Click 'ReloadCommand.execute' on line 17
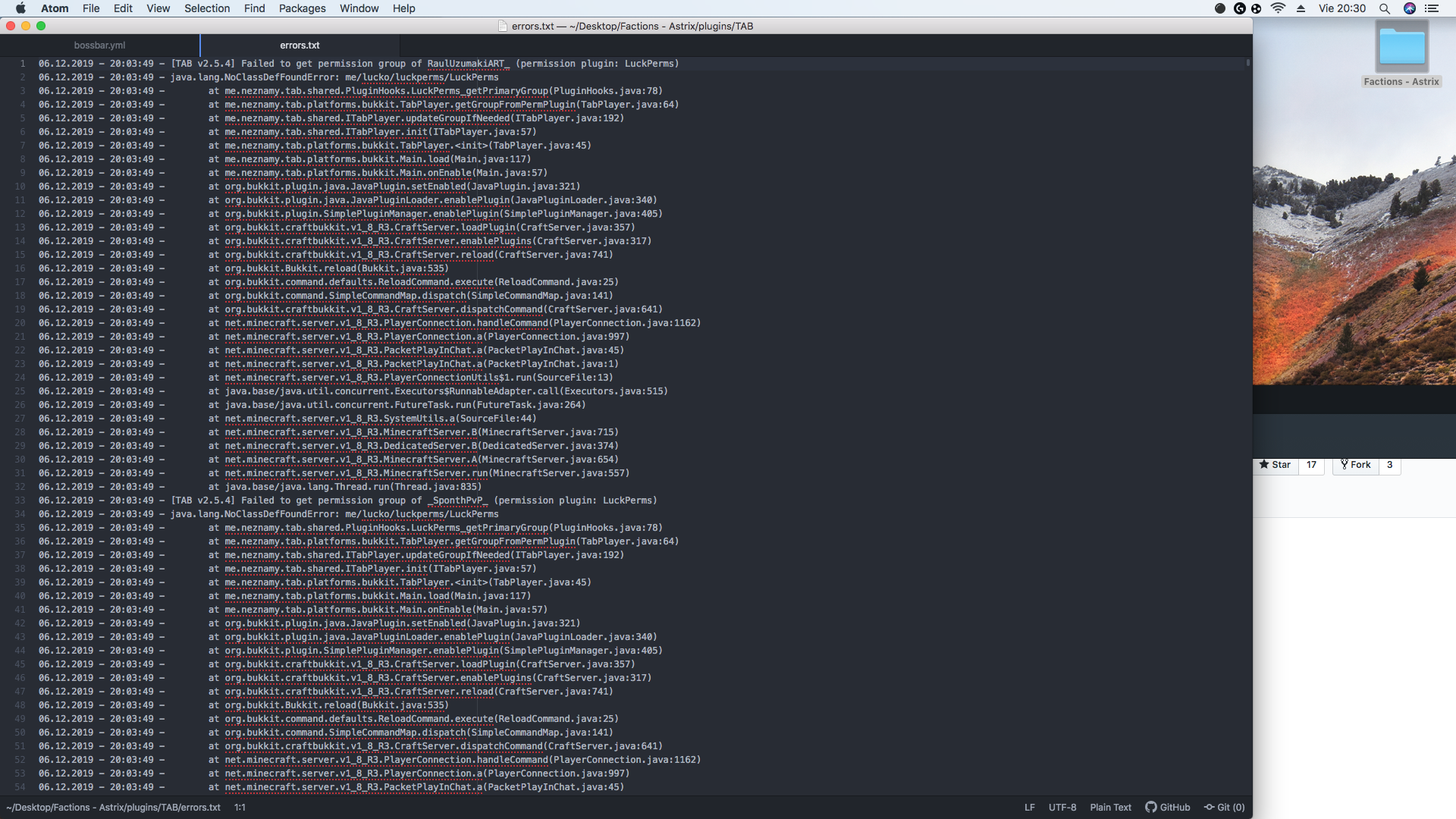Screen dimensions: 1456x819 click(435, 282)
